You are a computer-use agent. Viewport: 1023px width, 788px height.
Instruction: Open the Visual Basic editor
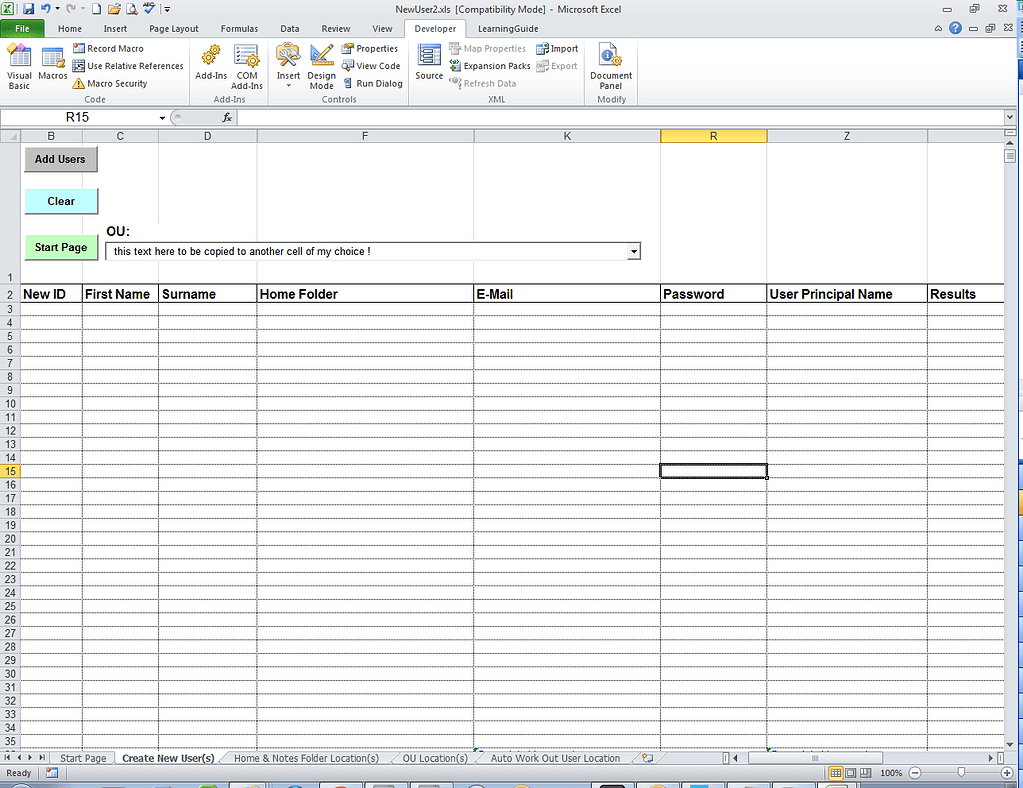[x=18, y=64]
